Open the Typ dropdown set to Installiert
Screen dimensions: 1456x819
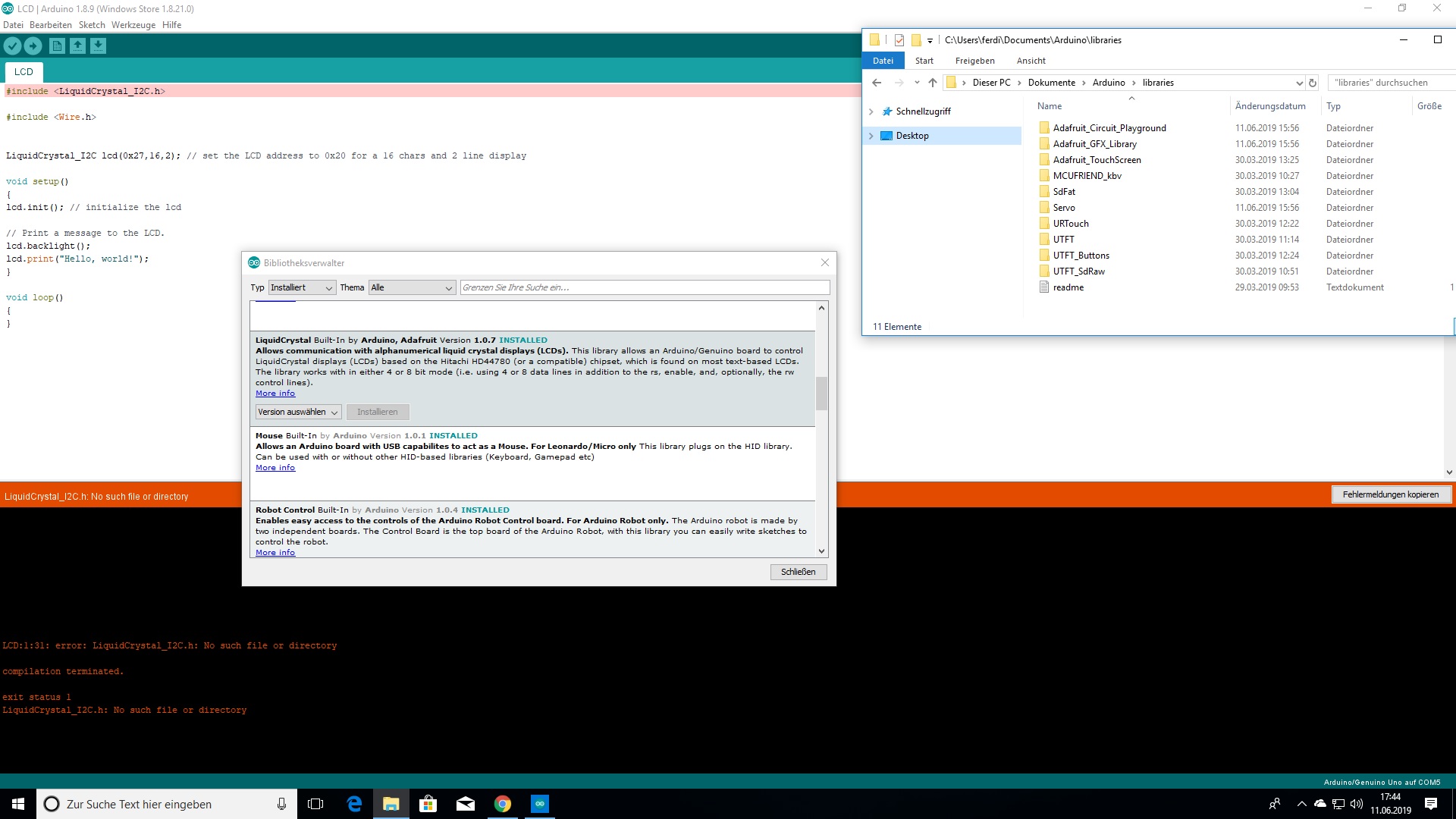303,287
